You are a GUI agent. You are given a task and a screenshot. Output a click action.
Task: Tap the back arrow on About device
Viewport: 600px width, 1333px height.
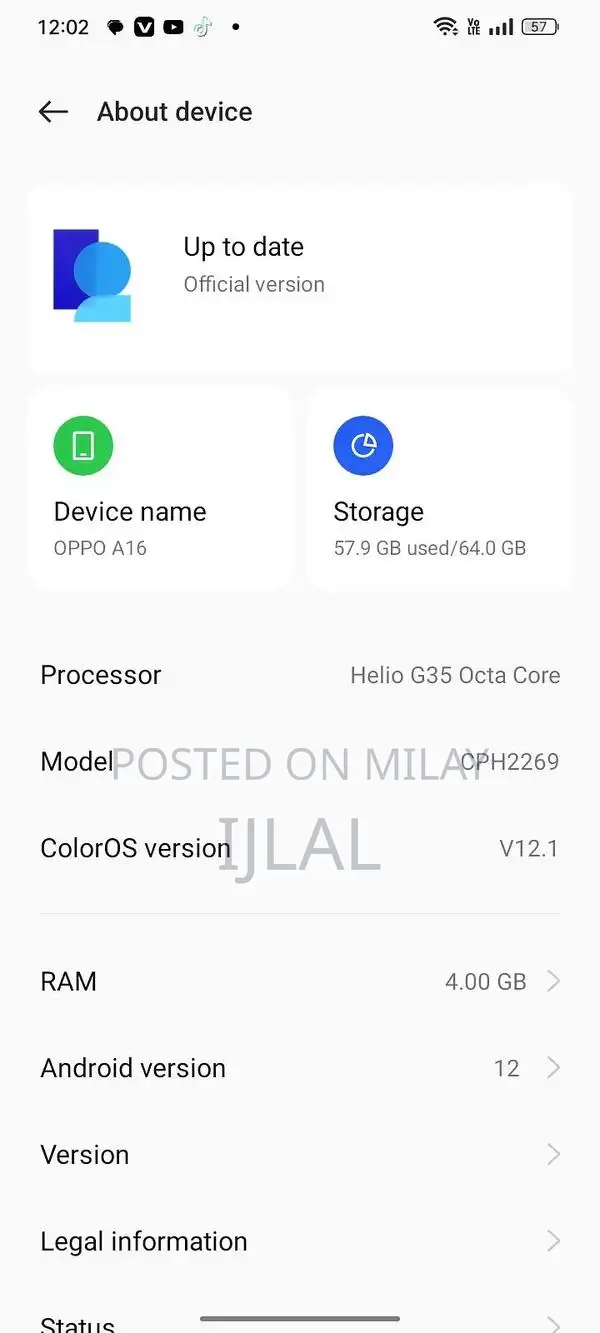(x=53, y=112)
